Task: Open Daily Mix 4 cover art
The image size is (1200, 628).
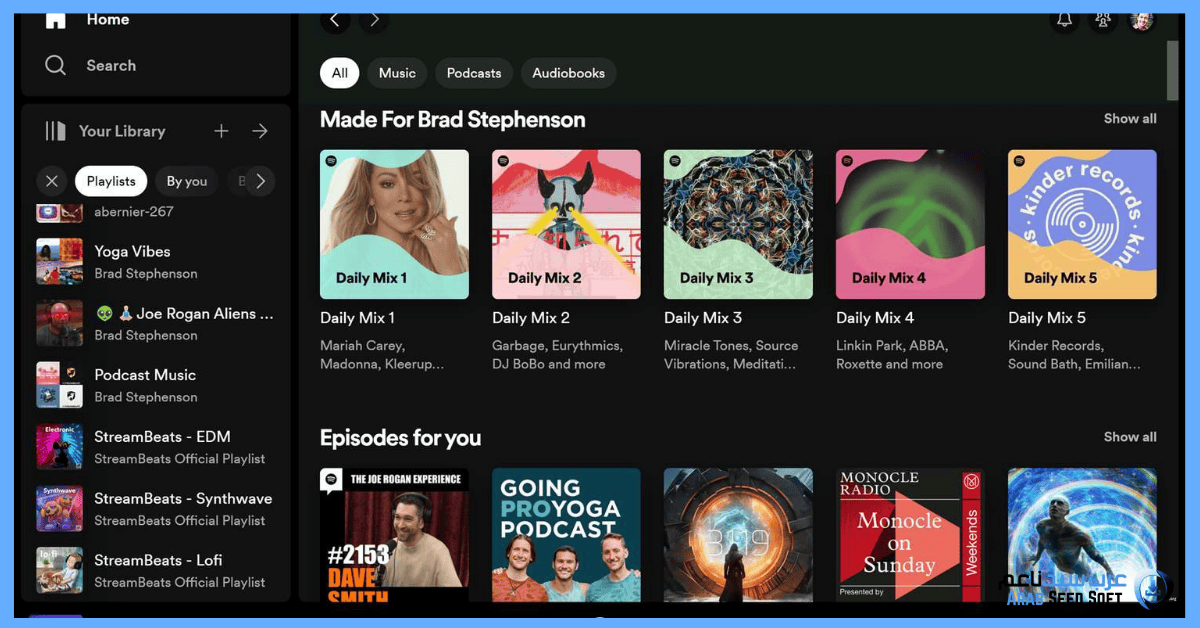Action: [910, 224]
